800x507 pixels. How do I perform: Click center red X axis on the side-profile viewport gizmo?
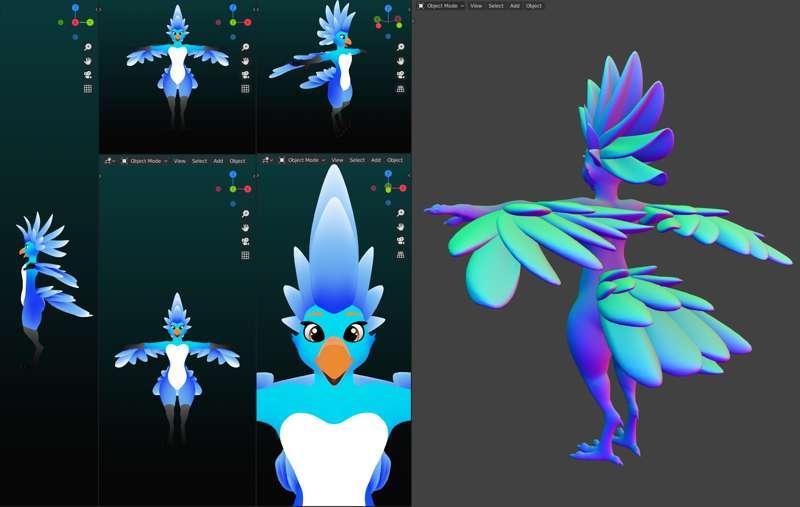click(76, 22)
